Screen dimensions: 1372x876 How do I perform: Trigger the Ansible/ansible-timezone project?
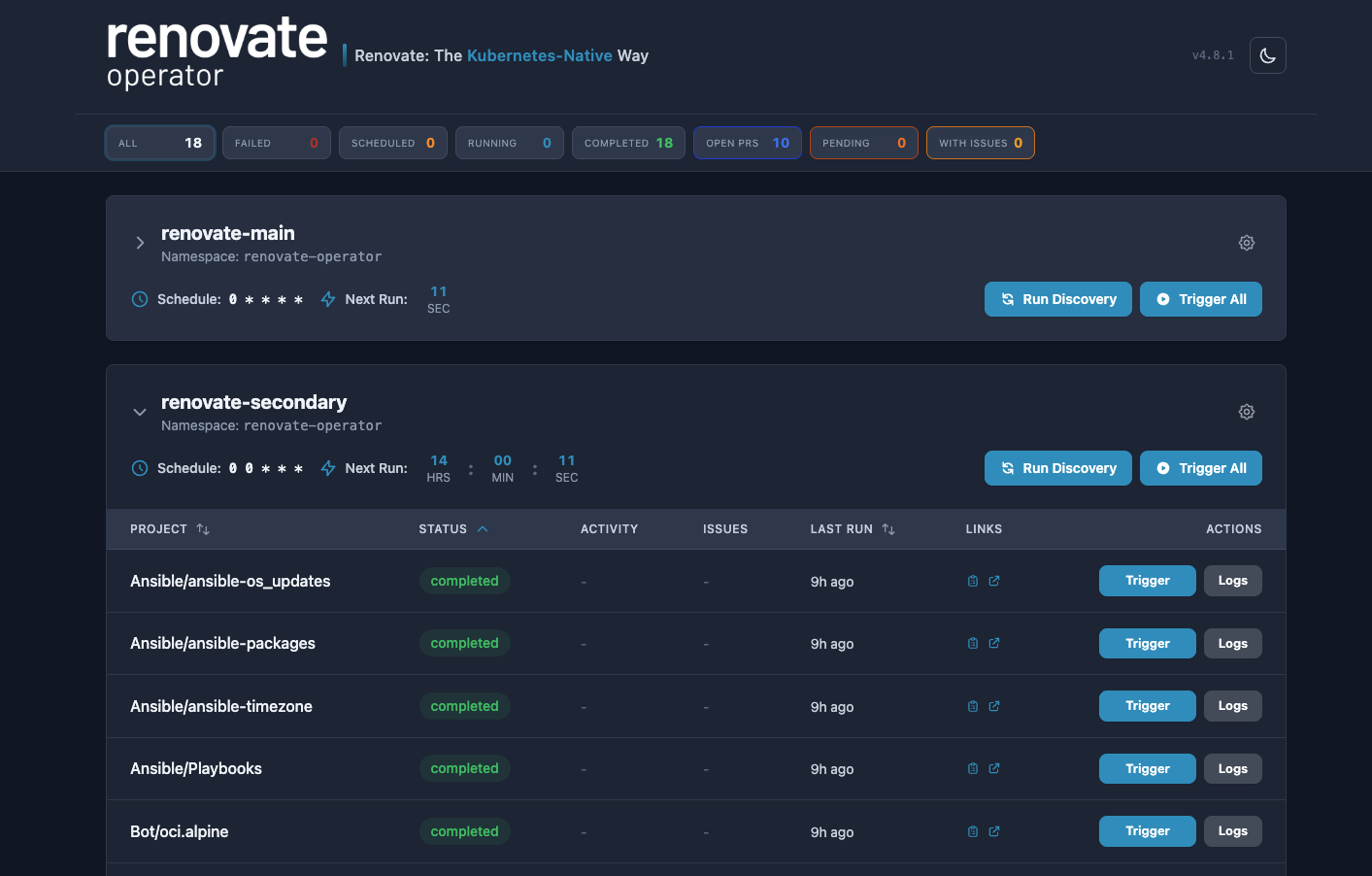[1148, 706]
